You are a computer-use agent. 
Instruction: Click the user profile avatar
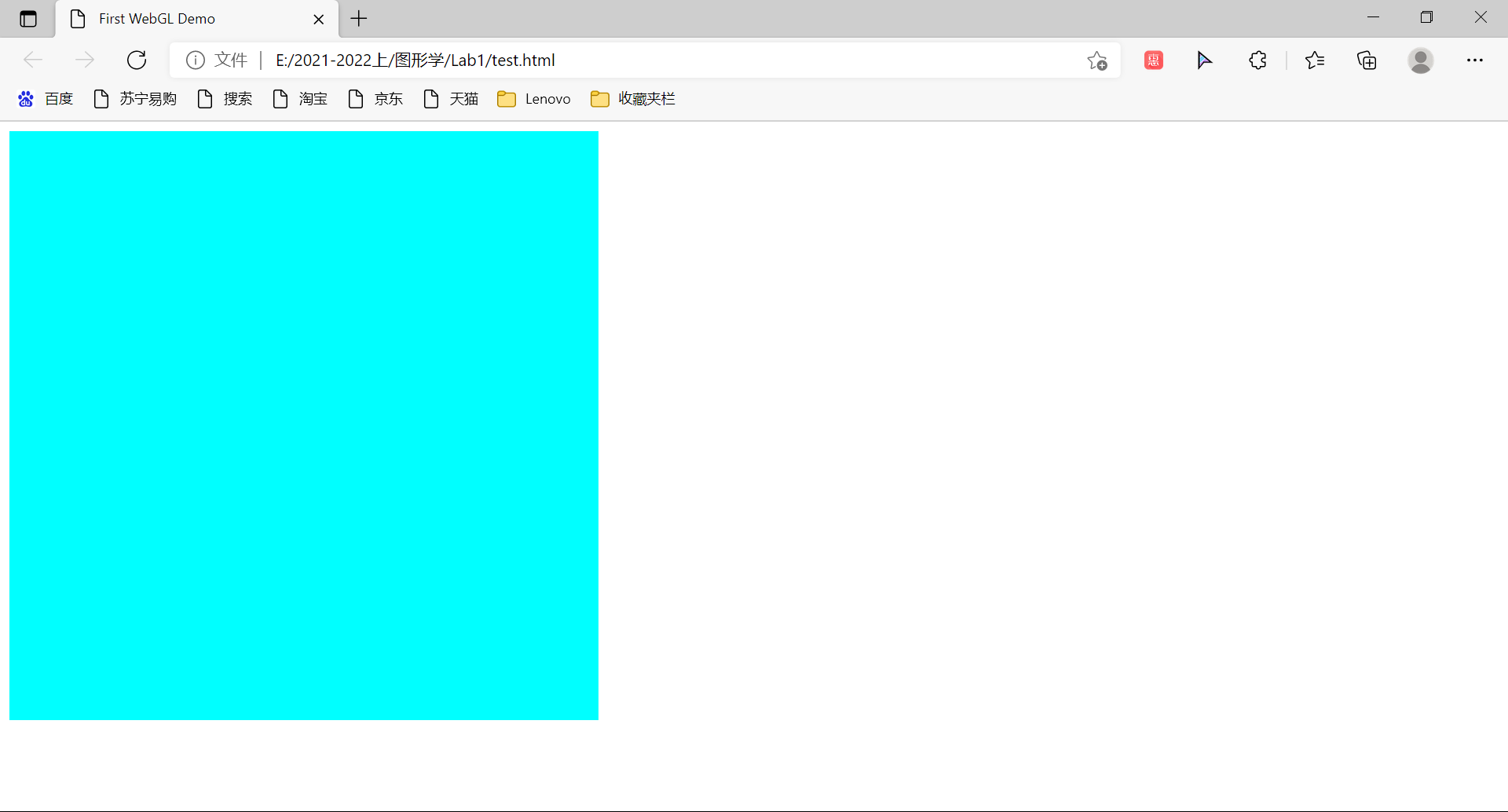pos(1420,60)
